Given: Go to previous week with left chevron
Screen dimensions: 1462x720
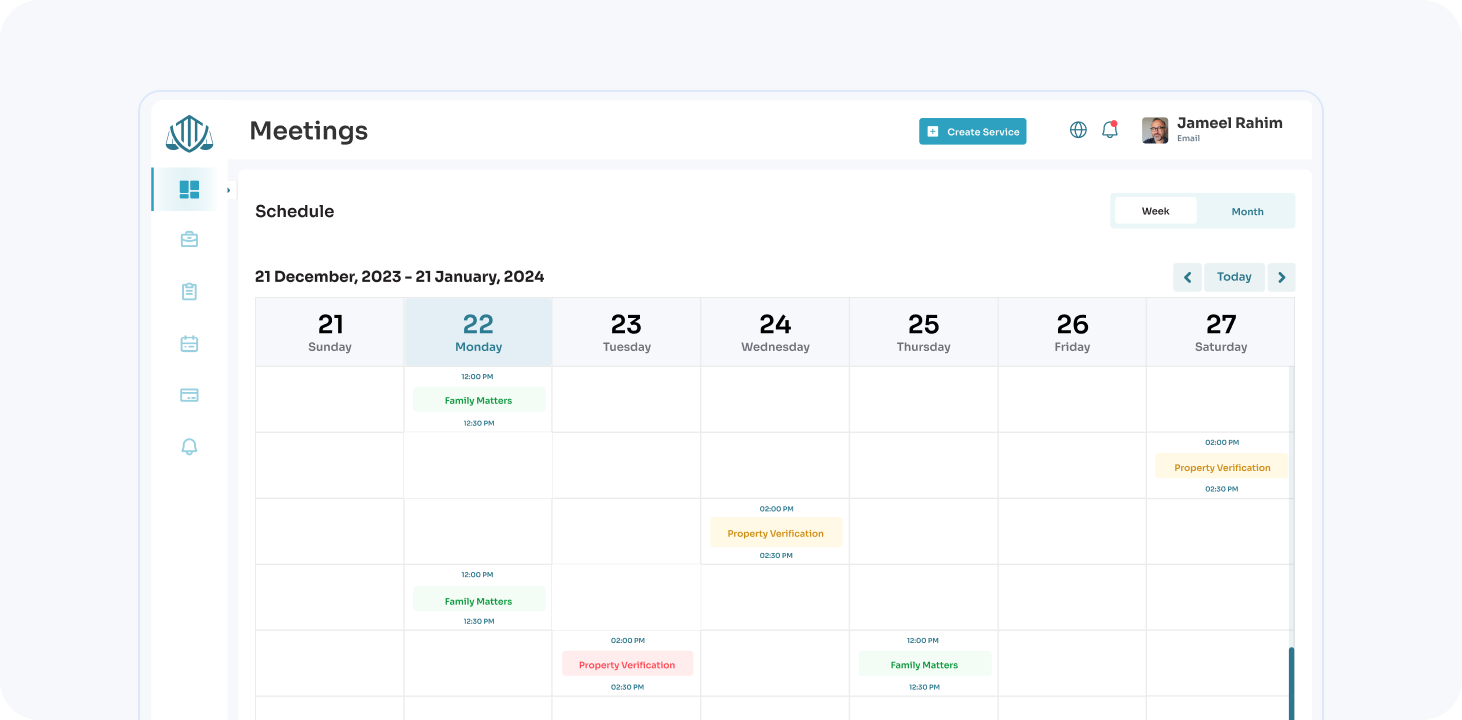Looking at the screenshot, I should pos(1187,277).
